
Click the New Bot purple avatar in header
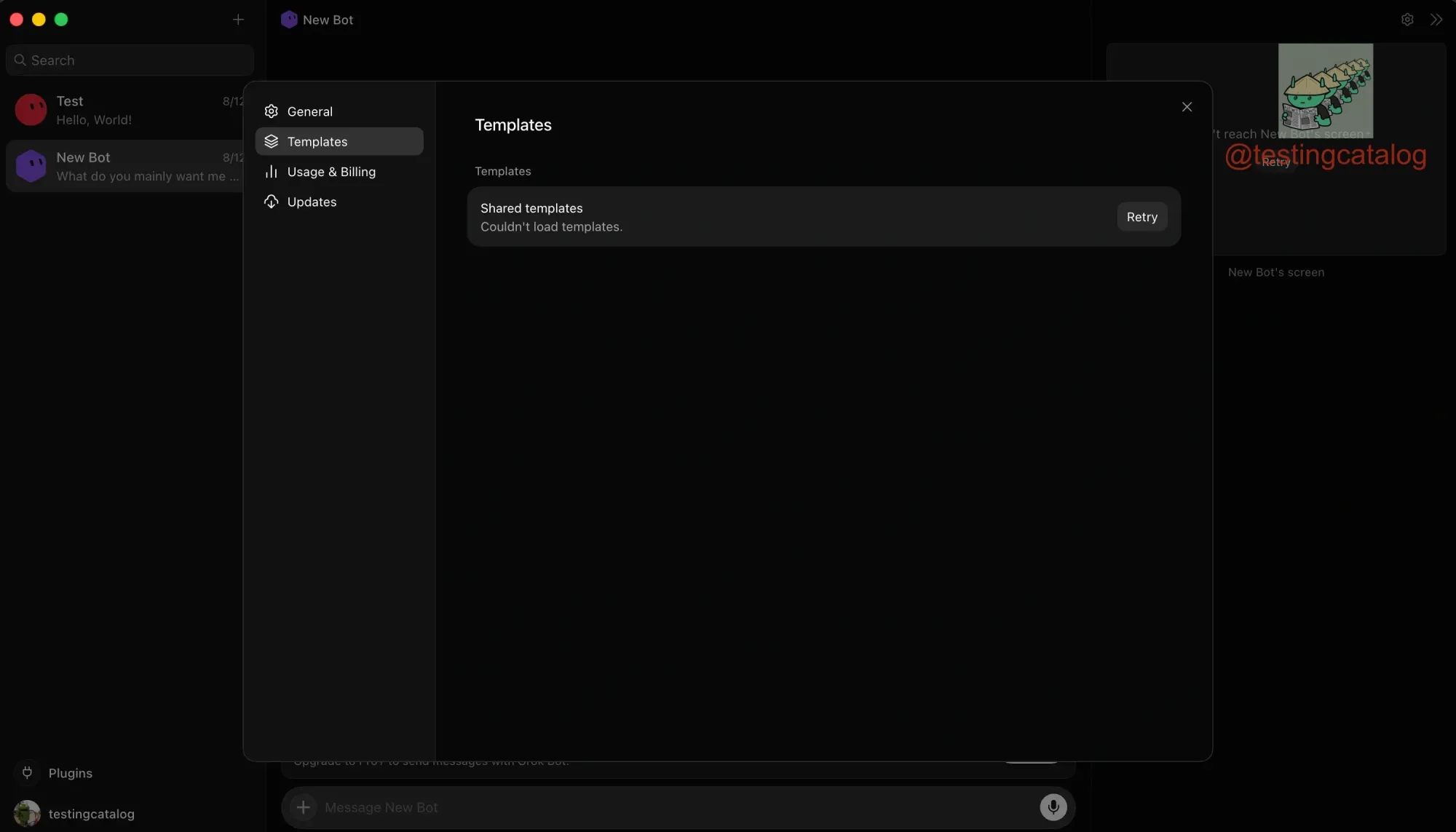pos(289,20)
